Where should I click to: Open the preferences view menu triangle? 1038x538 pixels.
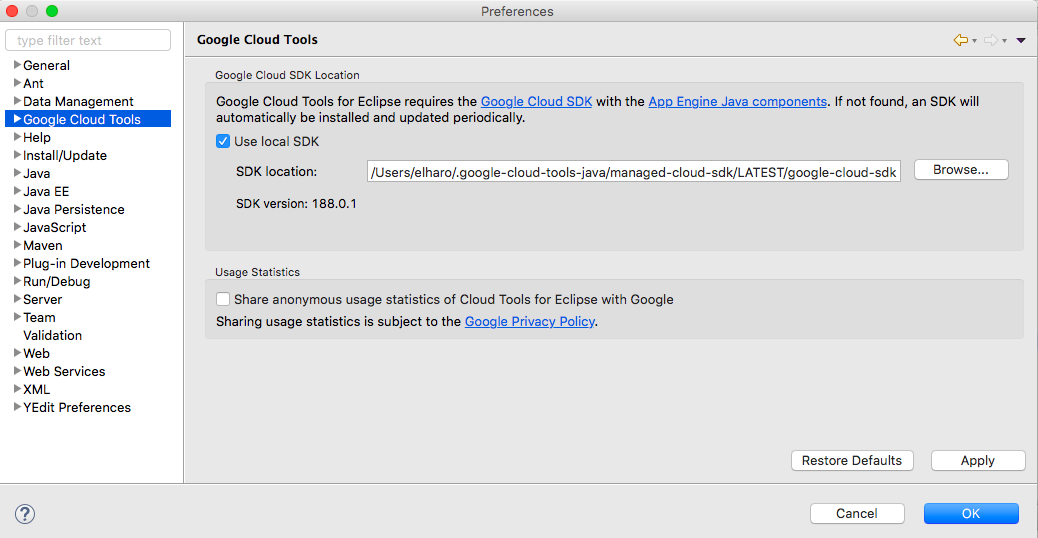point(1021,40)
